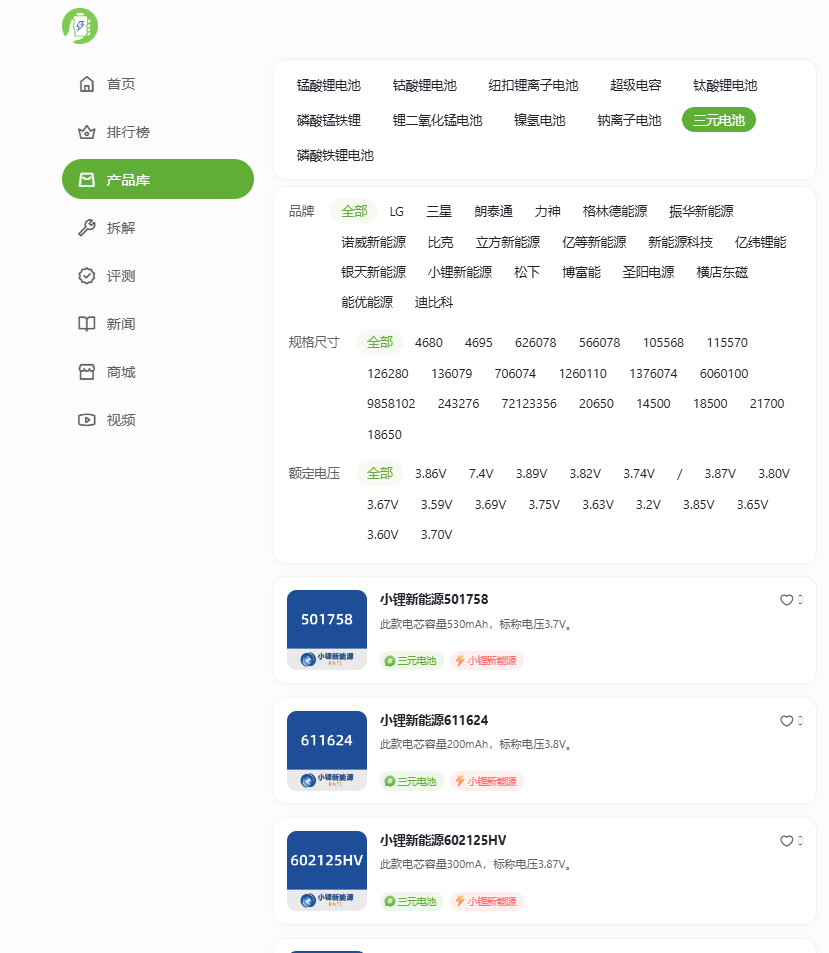Filter voltage by 3.87V

pos(720,473)
